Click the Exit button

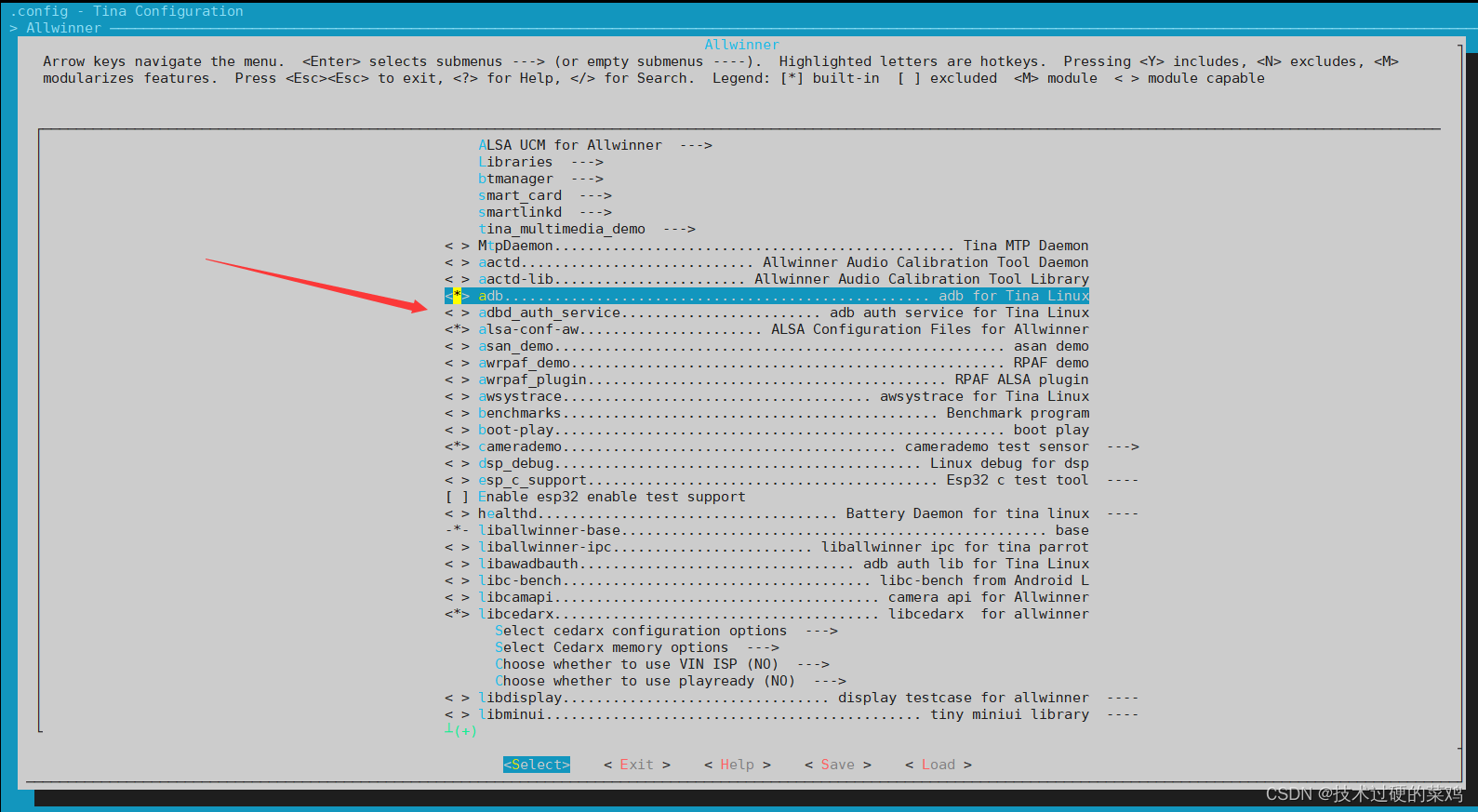pyautogui.click(x=636, y=765)
